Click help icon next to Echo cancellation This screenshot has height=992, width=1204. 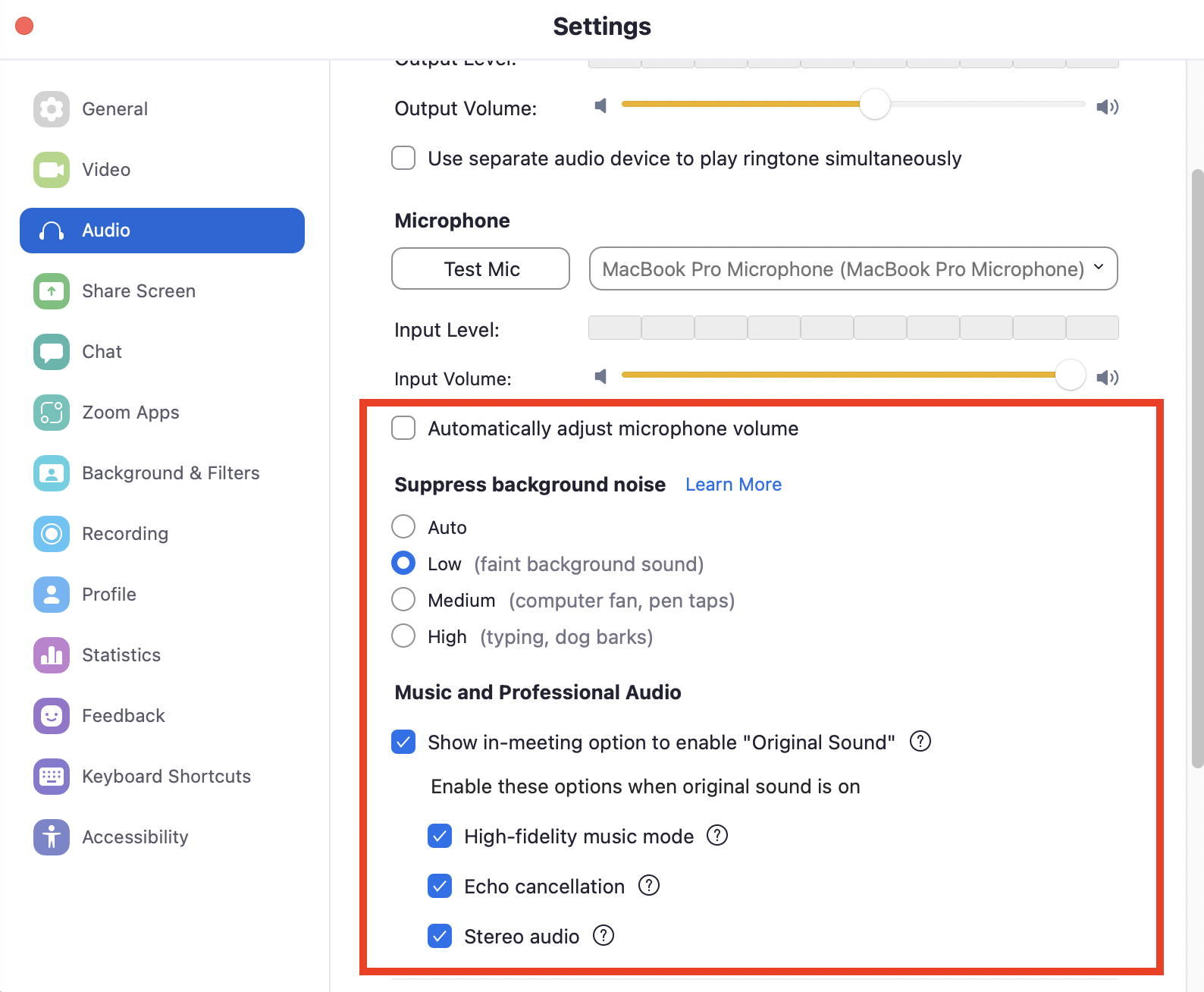point(649,886)
